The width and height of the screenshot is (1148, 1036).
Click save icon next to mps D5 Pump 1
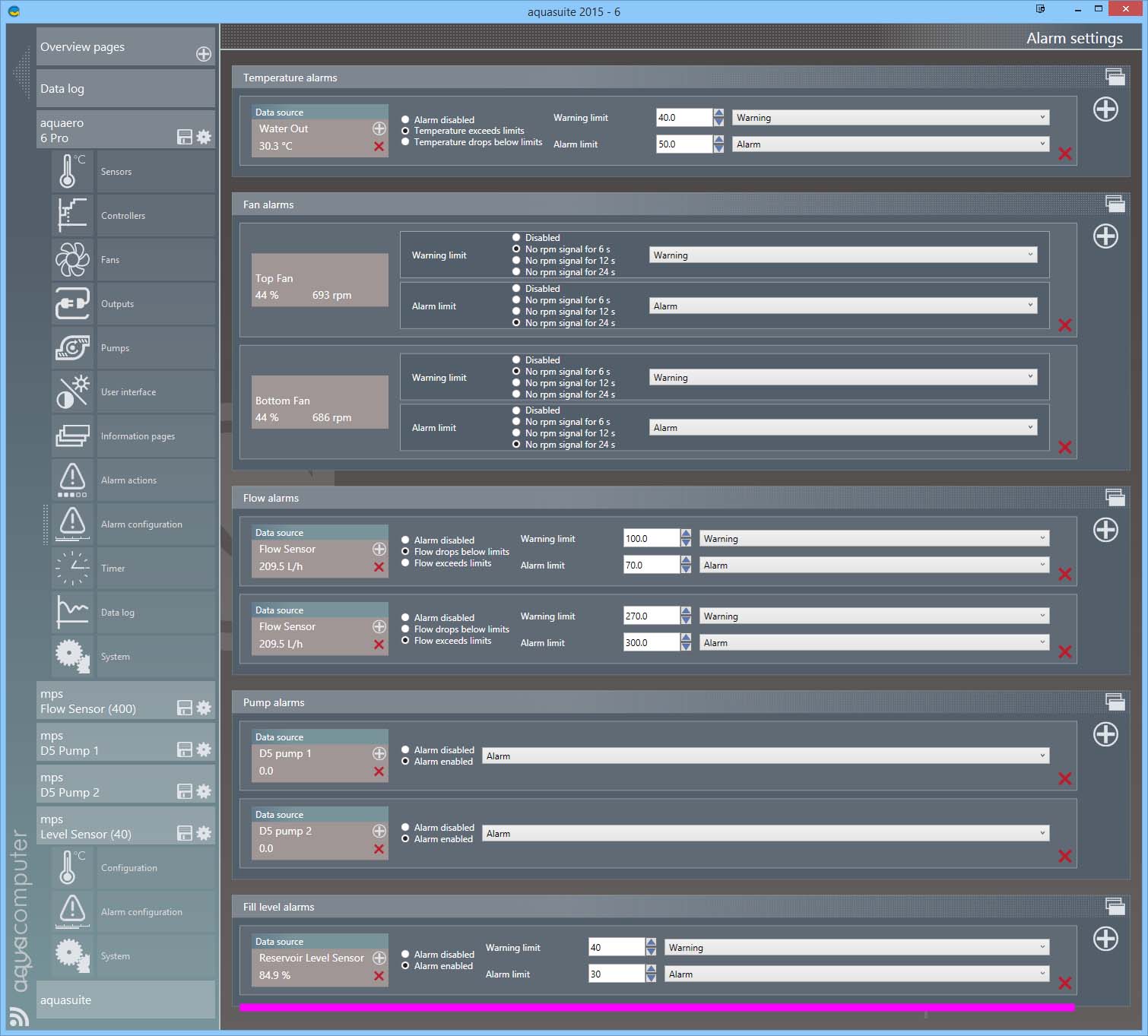coord(184,749)
